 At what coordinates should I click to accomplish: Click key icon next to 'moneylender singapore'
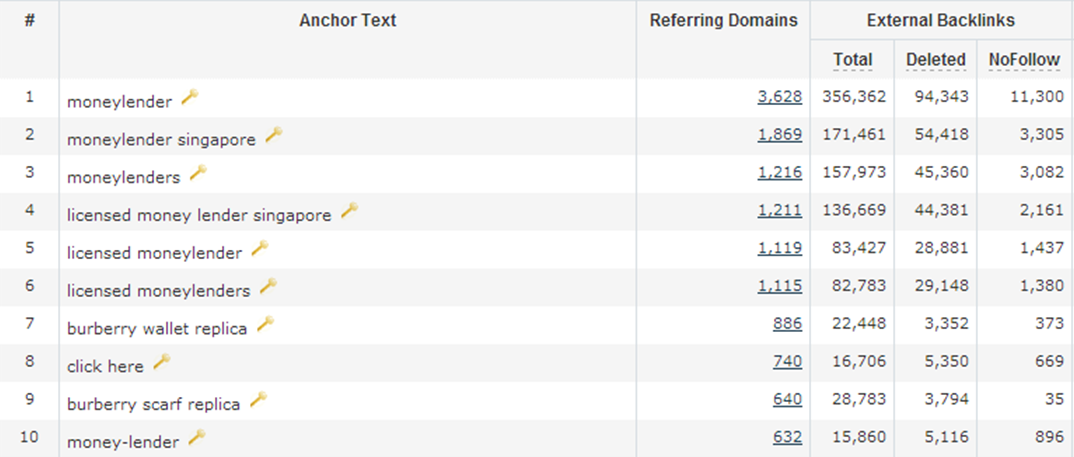coord(273,135)
